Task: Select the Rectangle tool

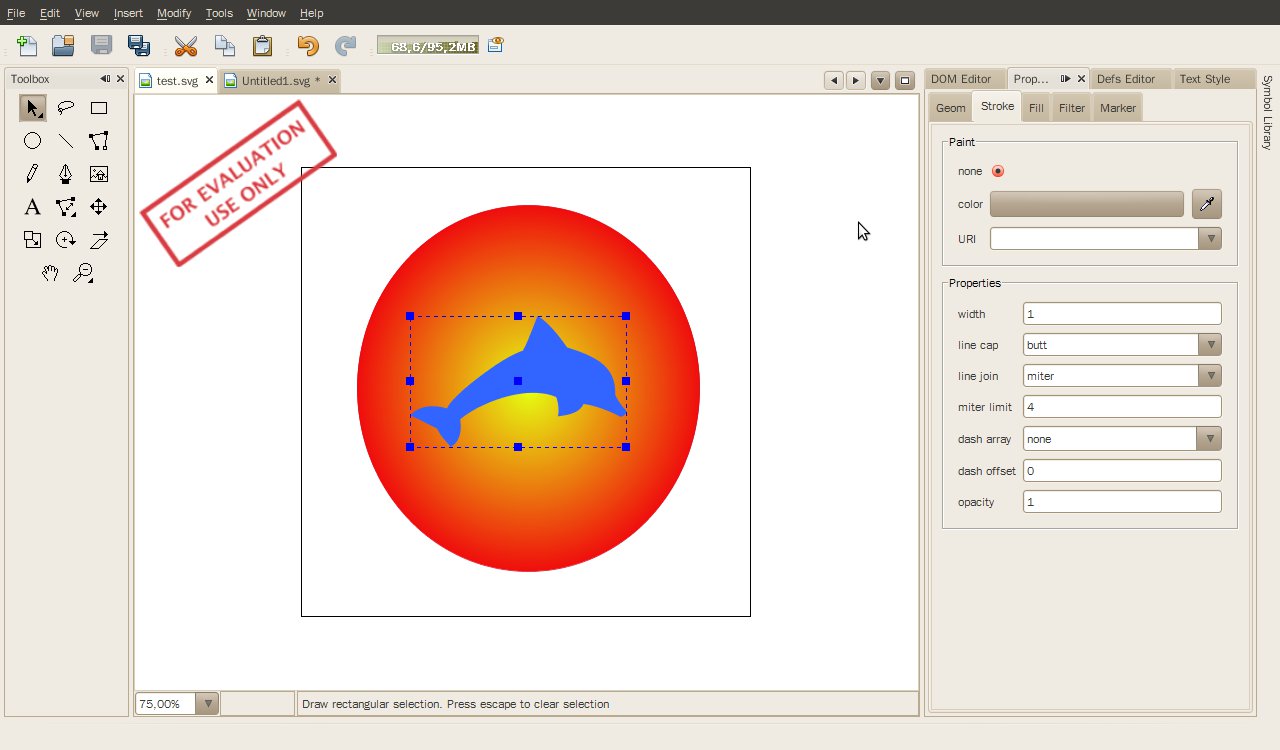Action: pyautogui.click(x=98, y=108)
